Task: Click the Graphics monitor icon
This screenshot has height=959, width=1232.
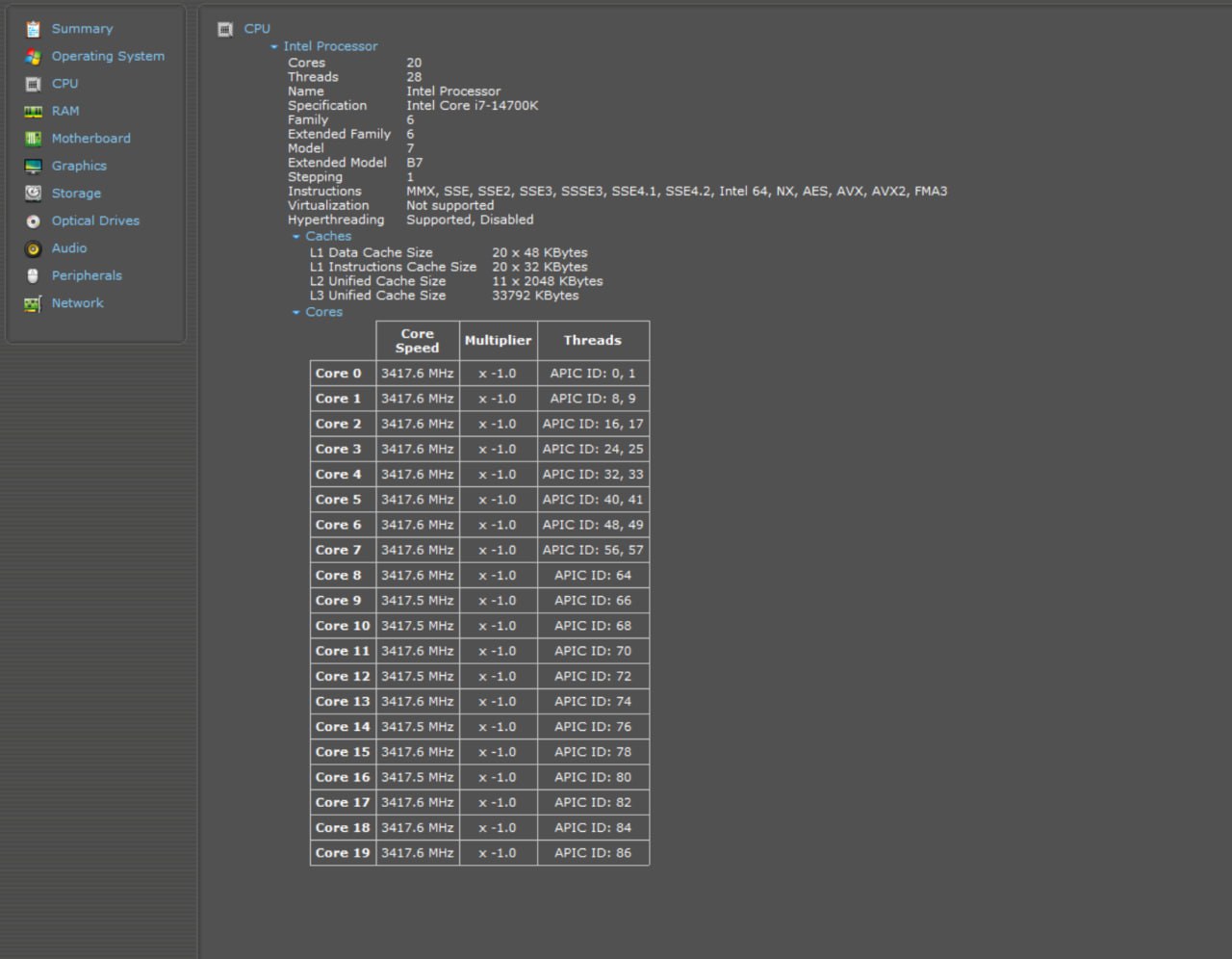Action: tap(34, 166)
